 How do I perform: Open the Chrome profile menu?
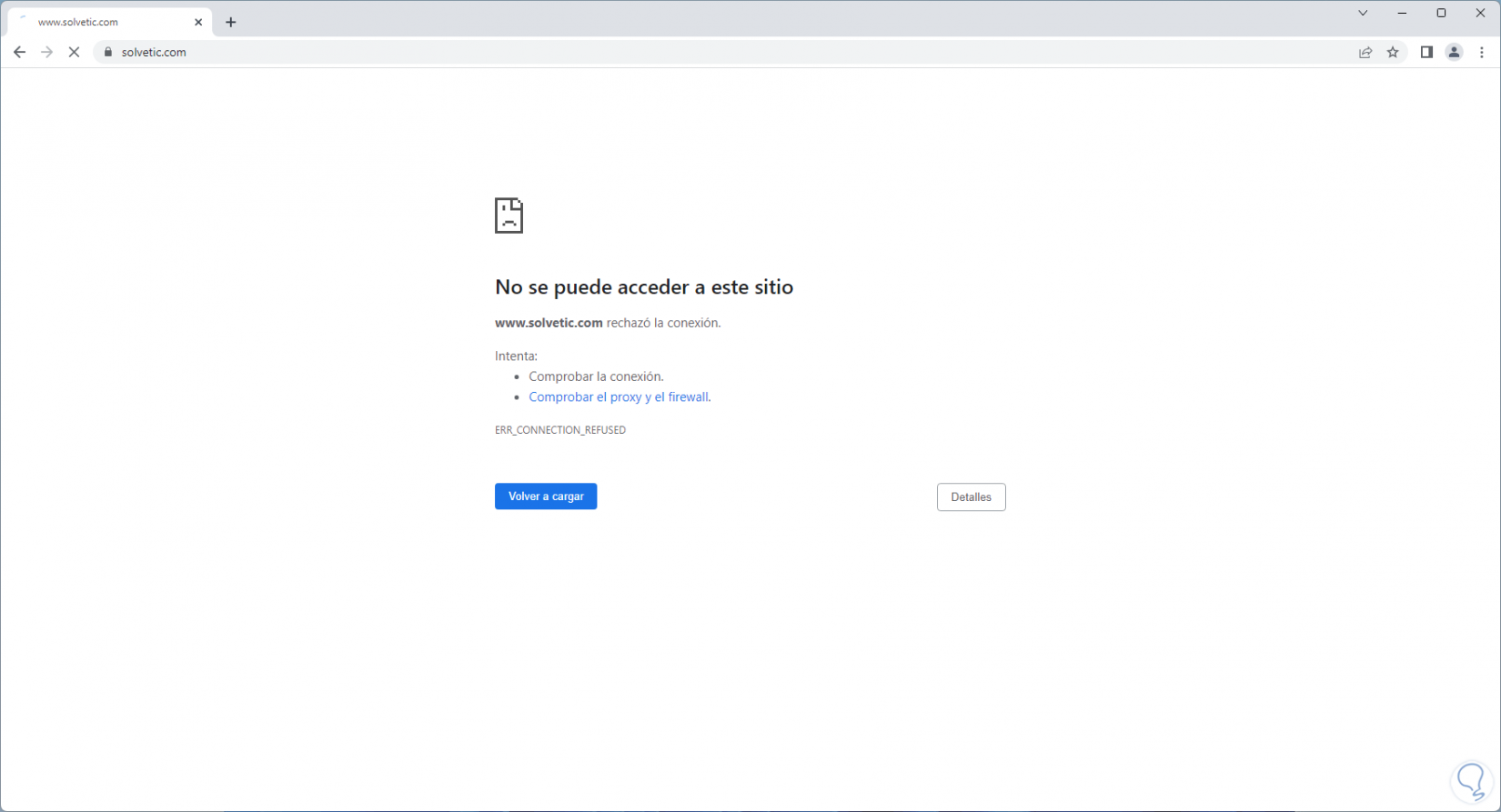click(1455, 53)
